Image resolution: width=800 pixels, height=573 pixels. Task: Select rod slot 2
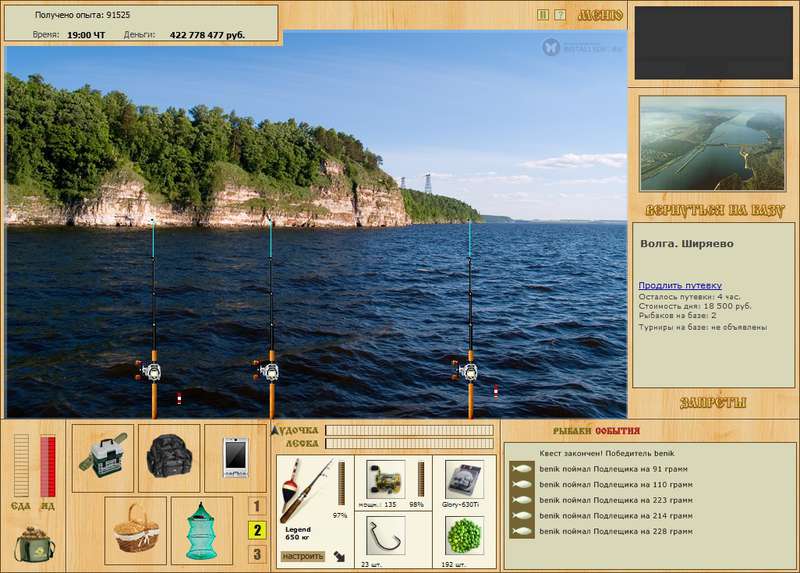257,530
